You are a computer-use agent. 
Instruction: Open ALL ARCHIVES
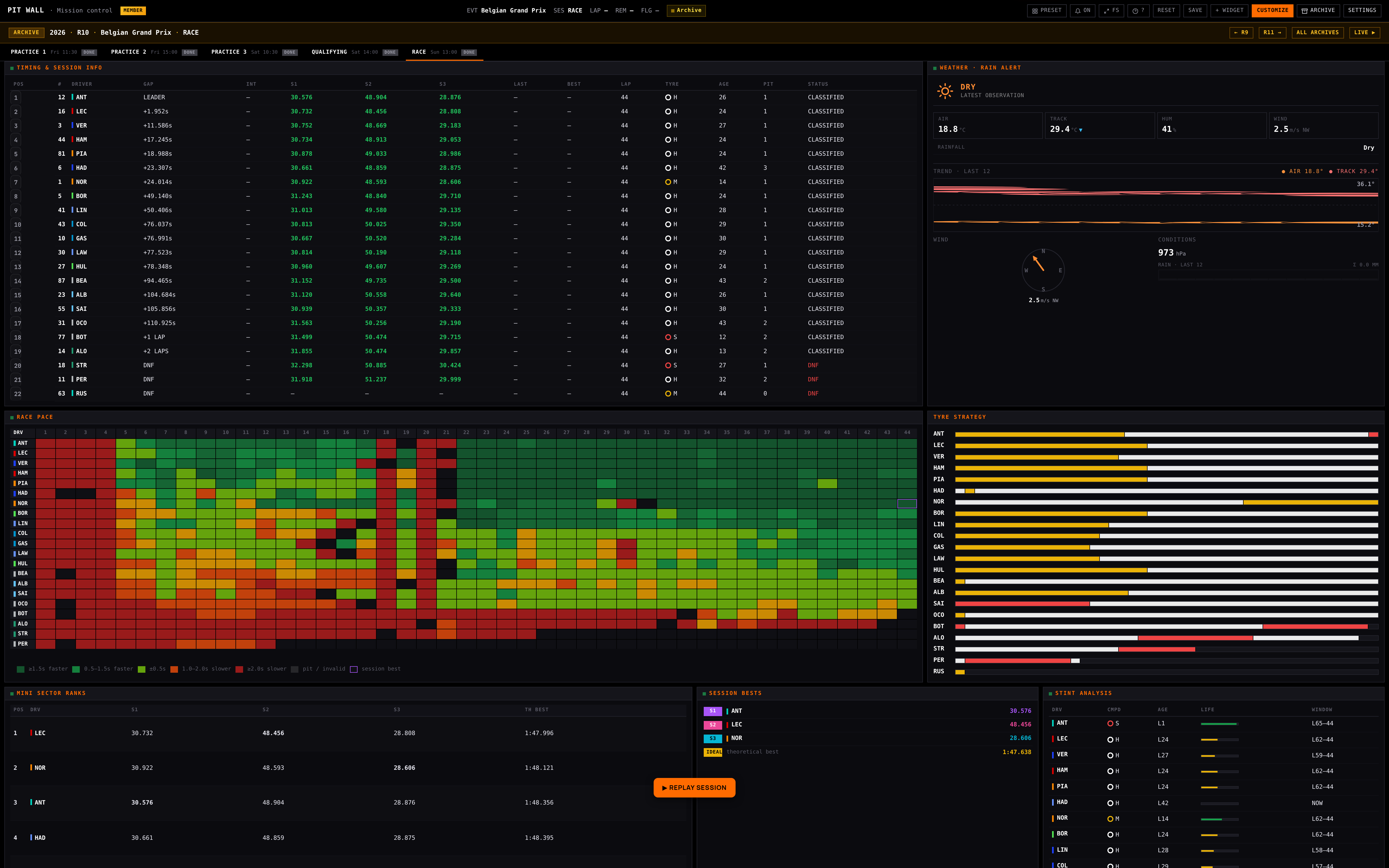tap(1317, 33)
